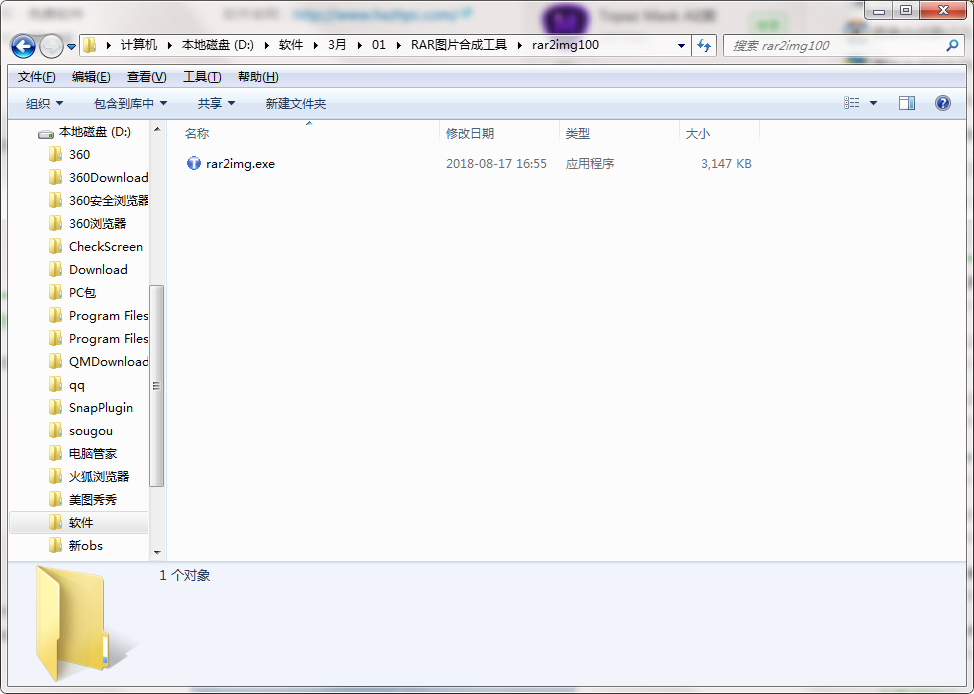Select the SnapPlugin folder
This screenshot has height=694, width=974.
[101, 408]
